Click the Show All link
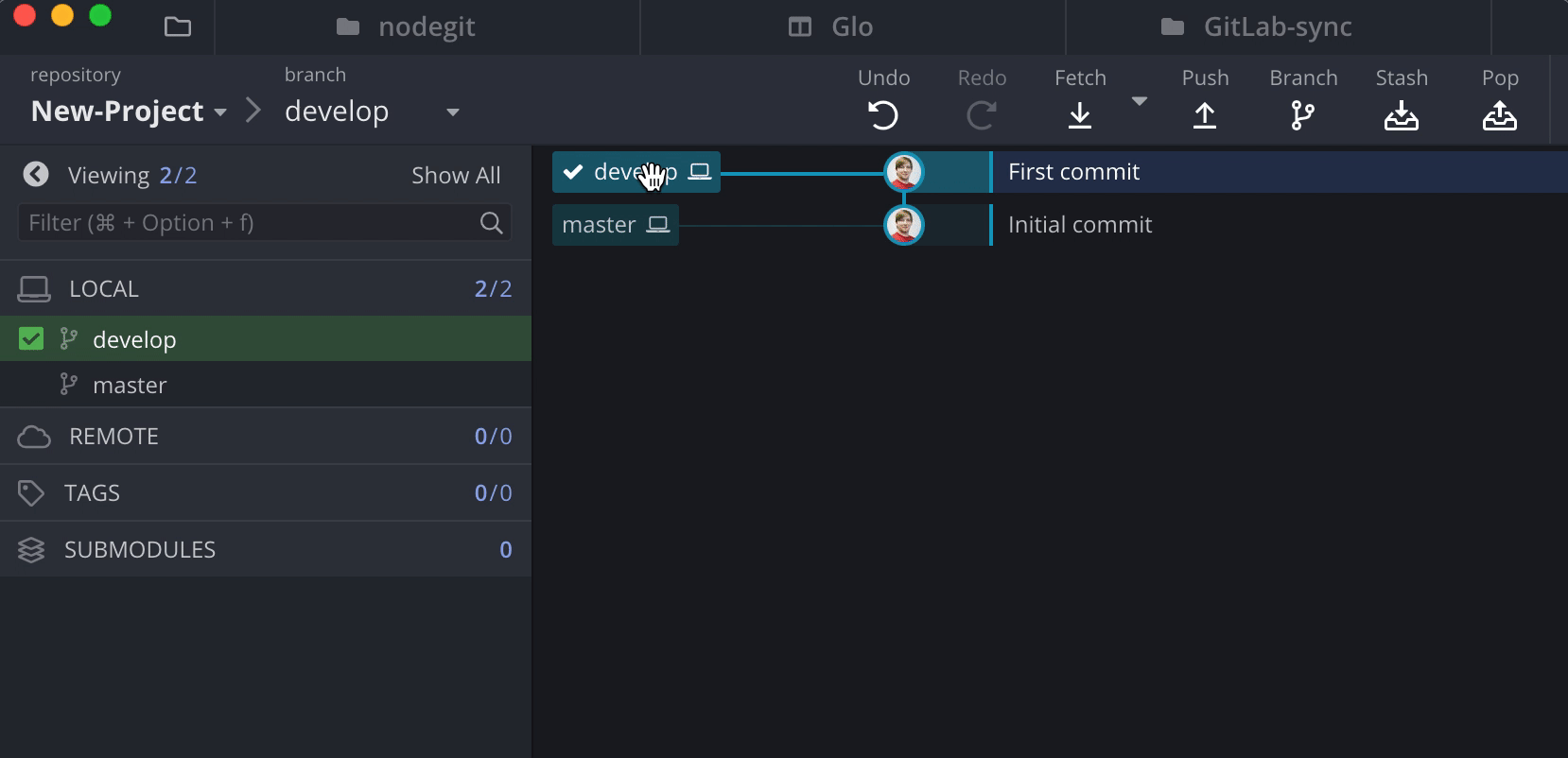Screen dimensions: 1568x758 [456, 175]
